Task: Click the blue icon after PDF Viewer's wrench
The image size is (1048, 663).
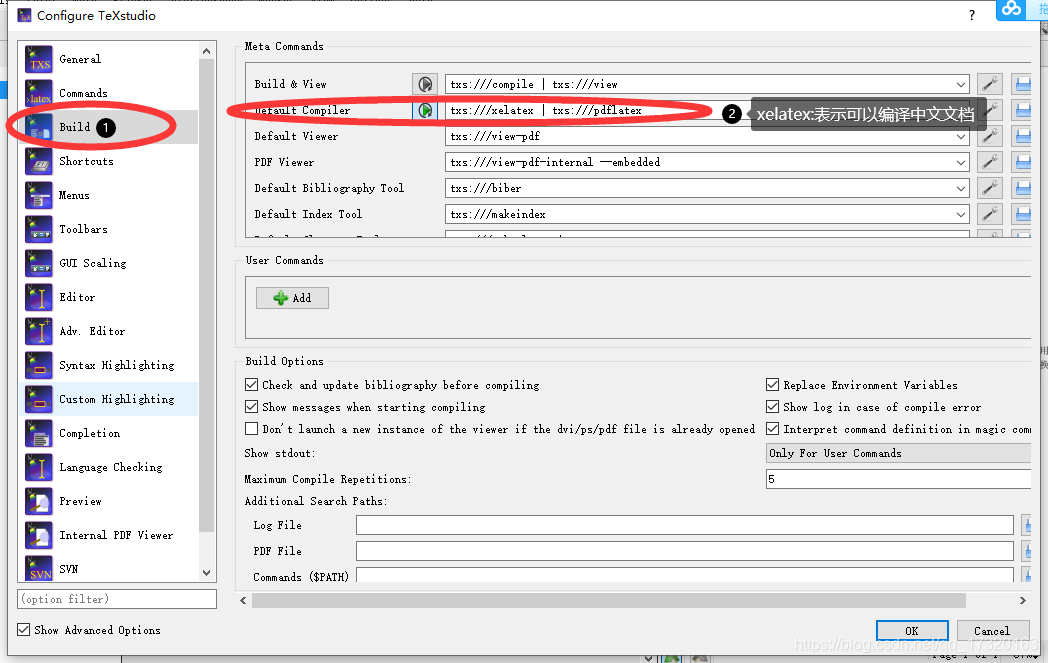Action: [1021, 162]
